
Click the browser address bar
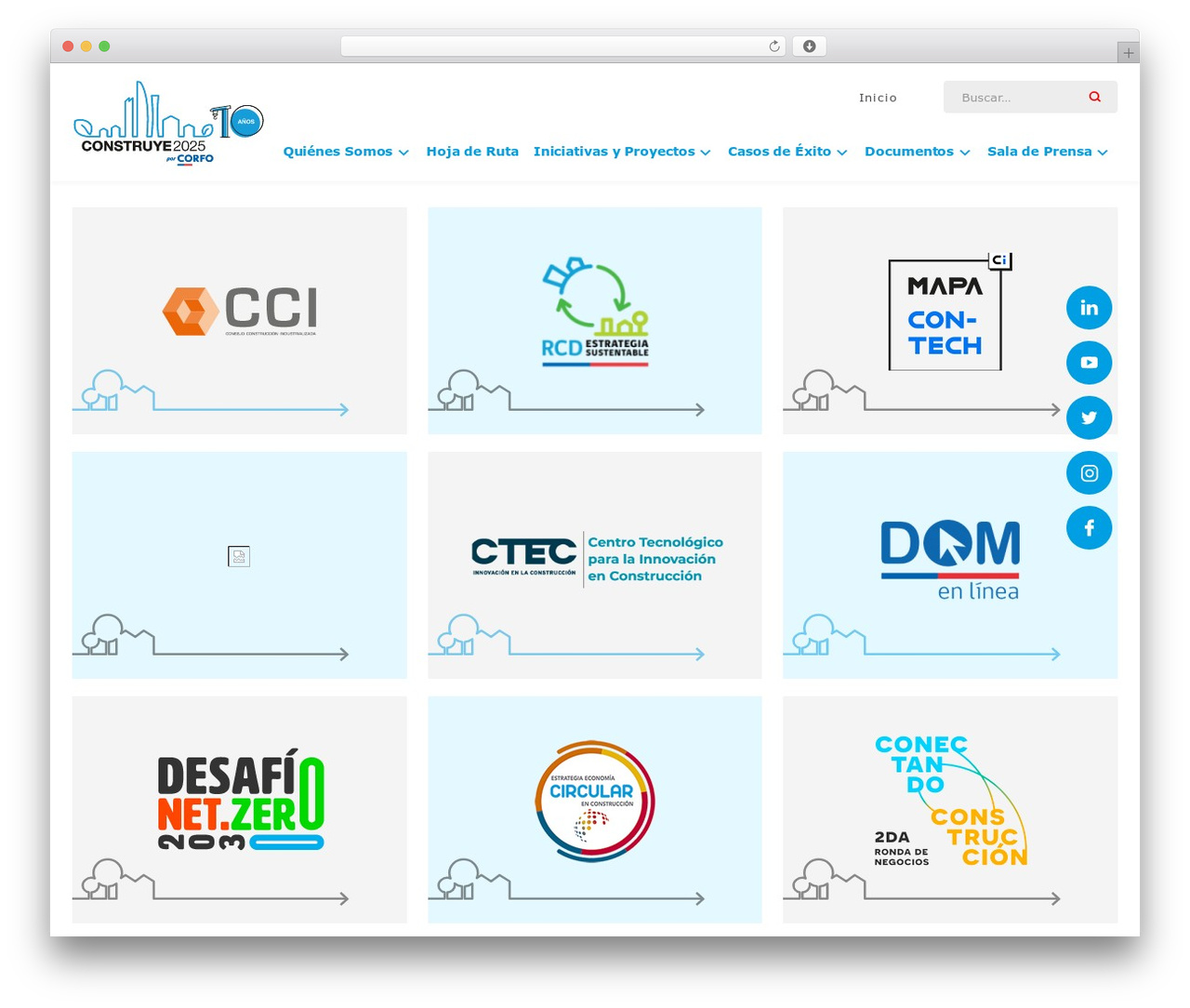tap(563, 46)
